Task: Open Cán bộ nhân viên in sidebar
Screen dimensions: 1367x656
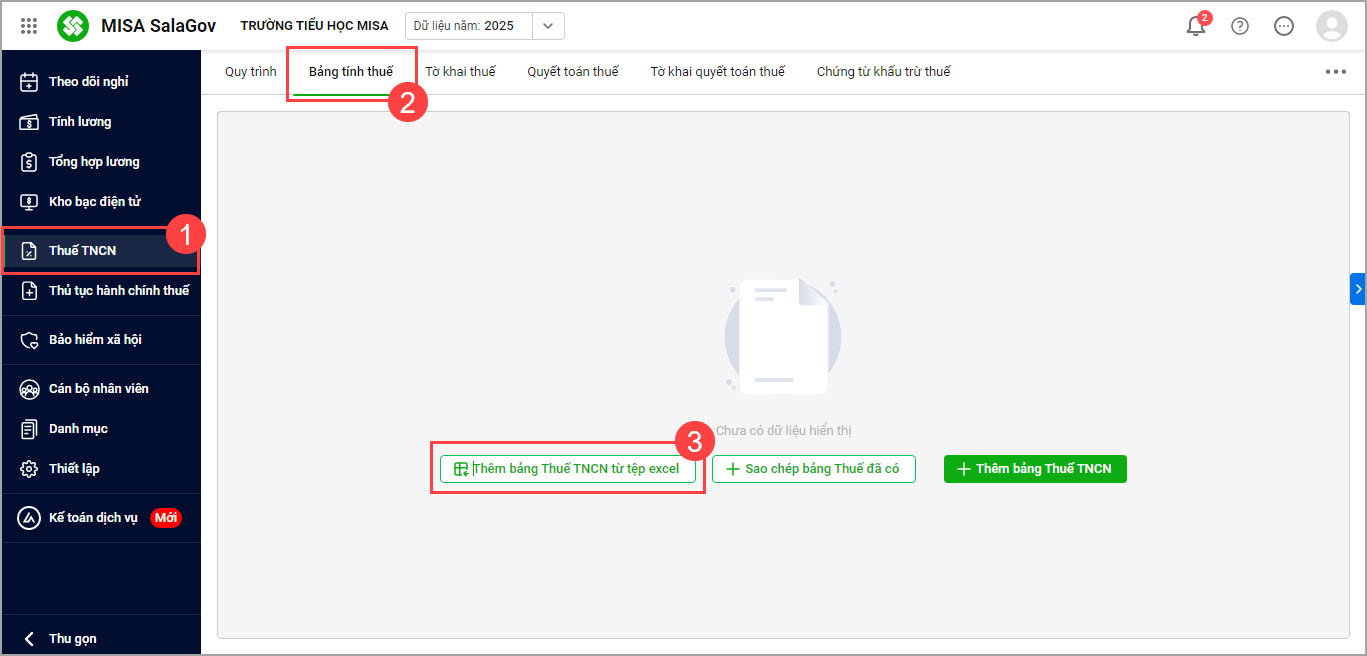Action: click(x=98, y=389)
